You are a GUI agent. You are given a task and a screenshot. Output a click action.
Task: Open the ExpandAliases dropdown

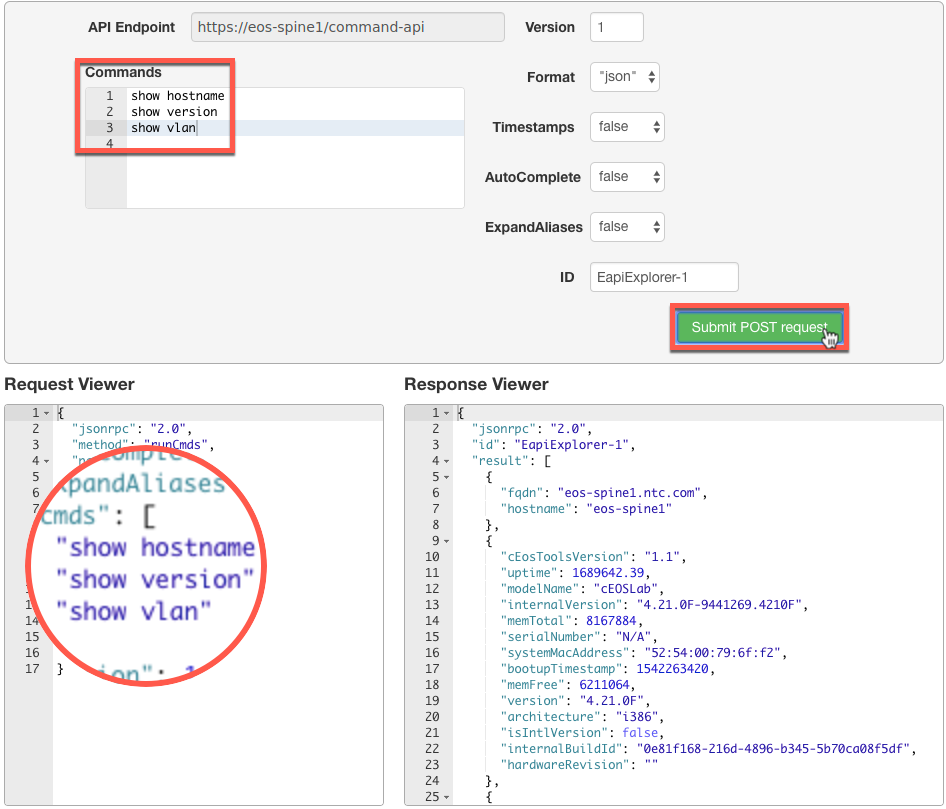[627, 227]
